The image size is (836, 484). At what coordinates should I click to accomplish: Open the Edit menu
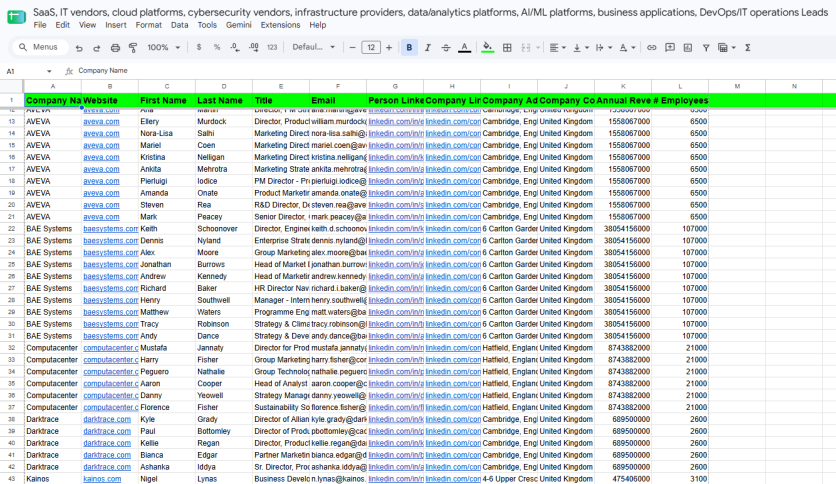coord(62,25)
